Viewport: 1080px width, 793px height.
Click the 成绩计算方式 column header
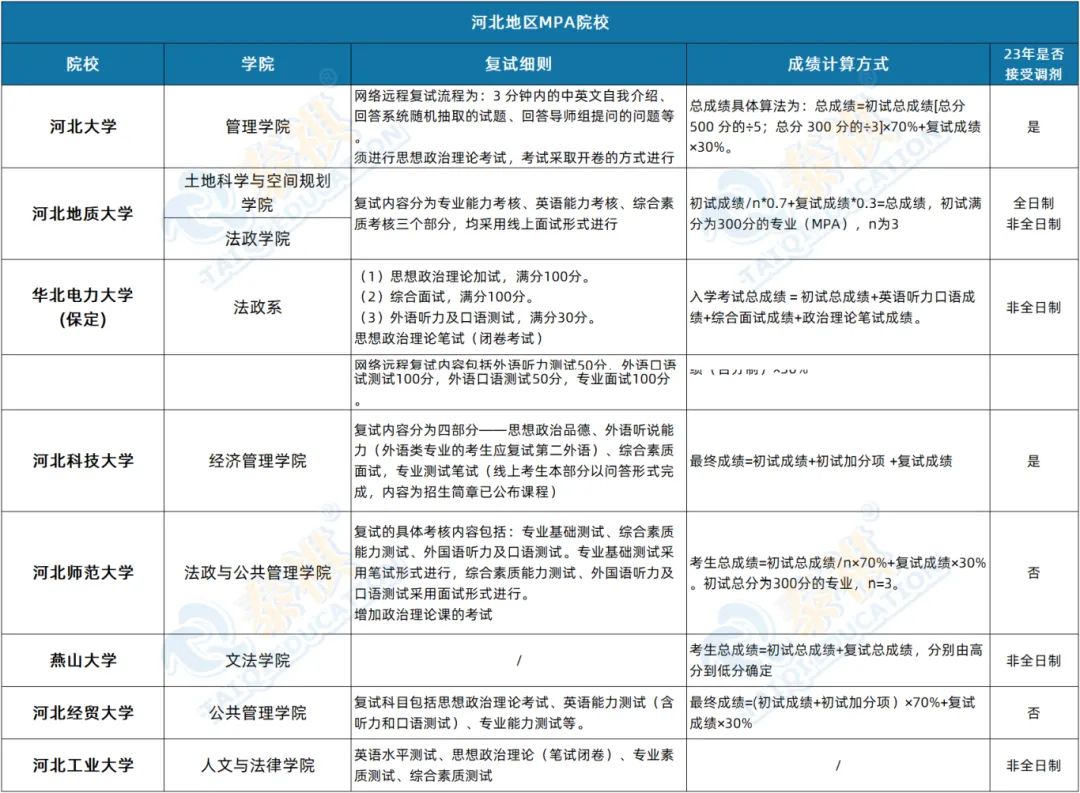point(838,64)
